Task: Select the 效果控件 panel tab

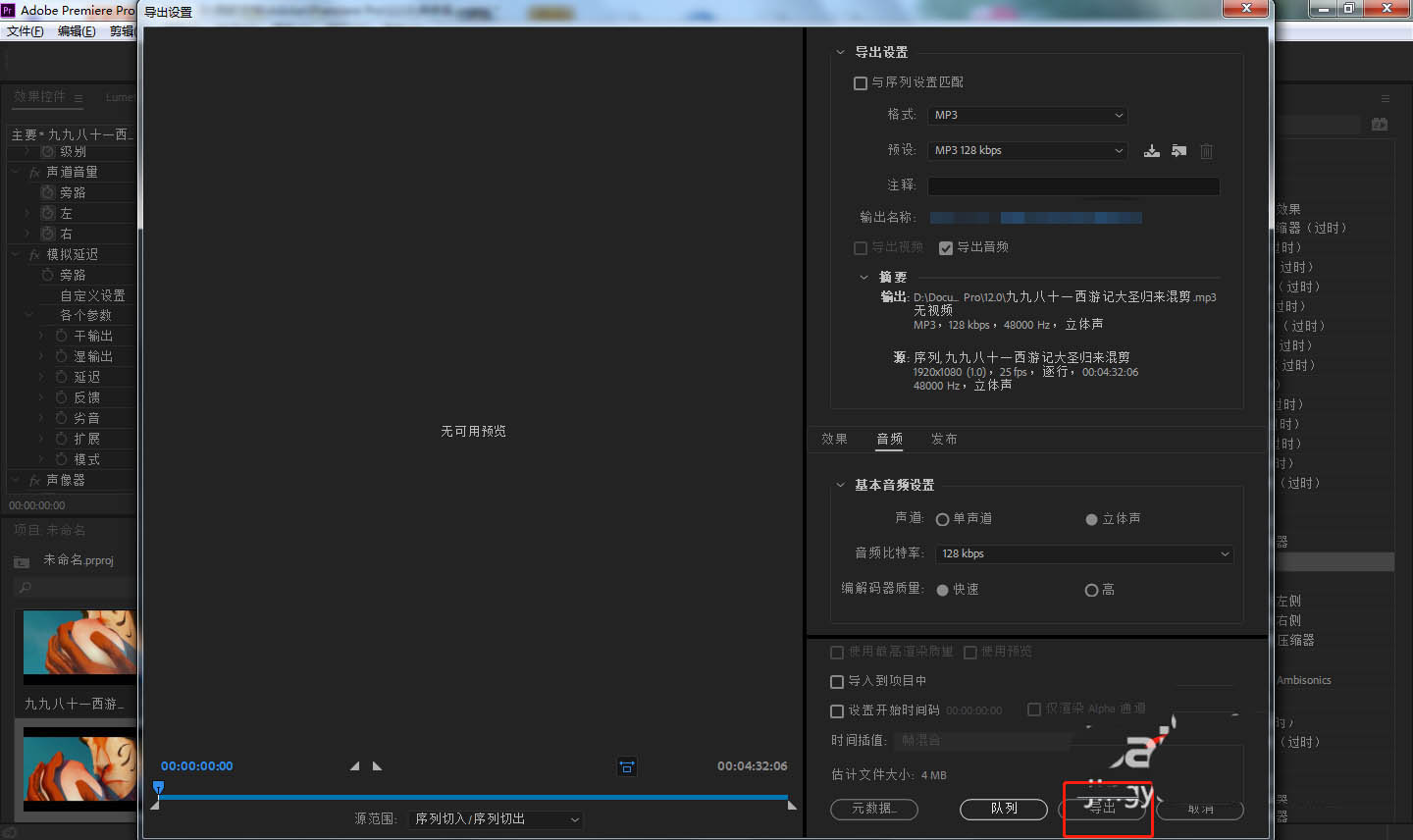Action: pyautogui.click(x=39, y=96)
